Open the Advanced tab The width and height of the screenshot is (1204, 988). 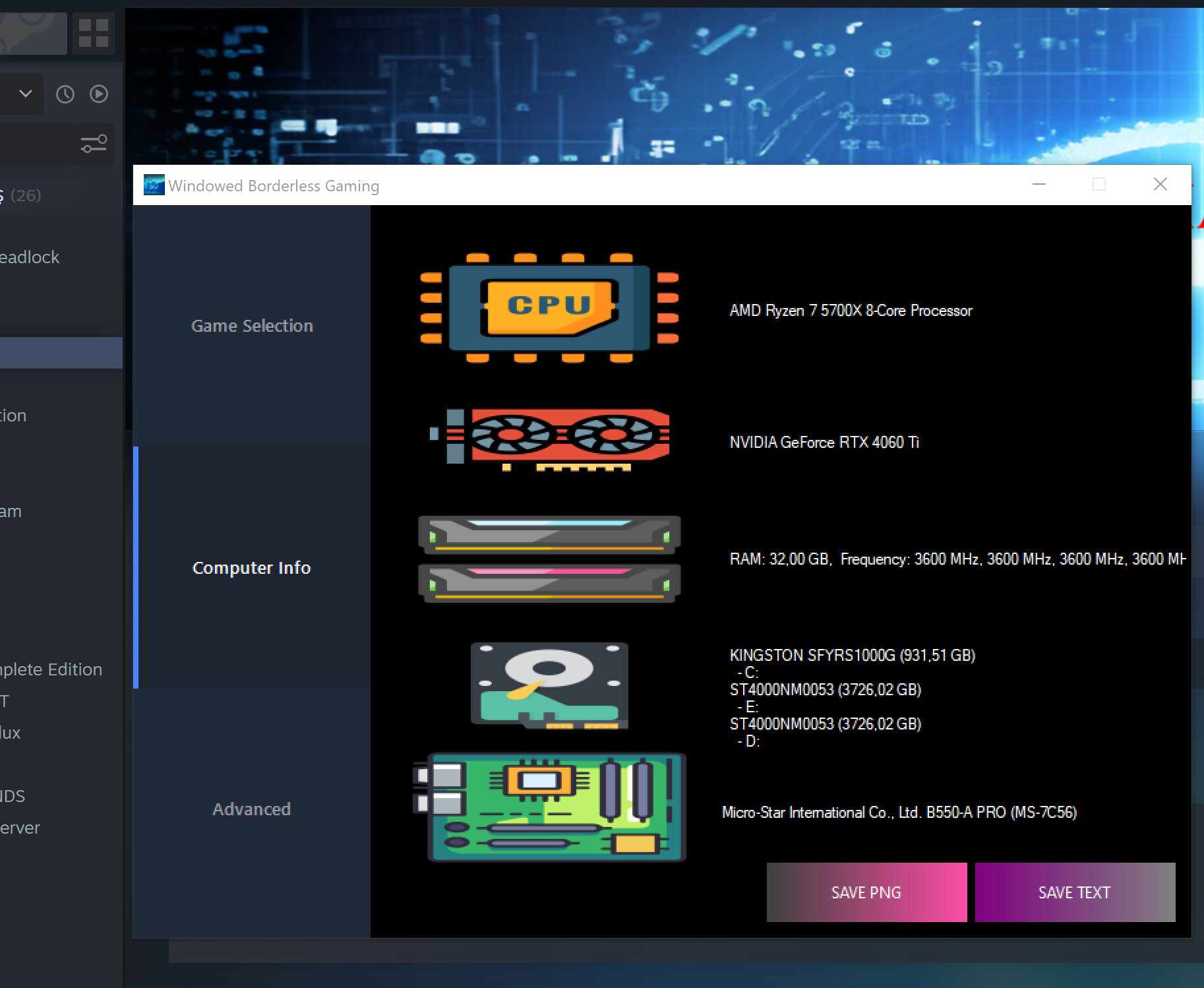[252, 809]
